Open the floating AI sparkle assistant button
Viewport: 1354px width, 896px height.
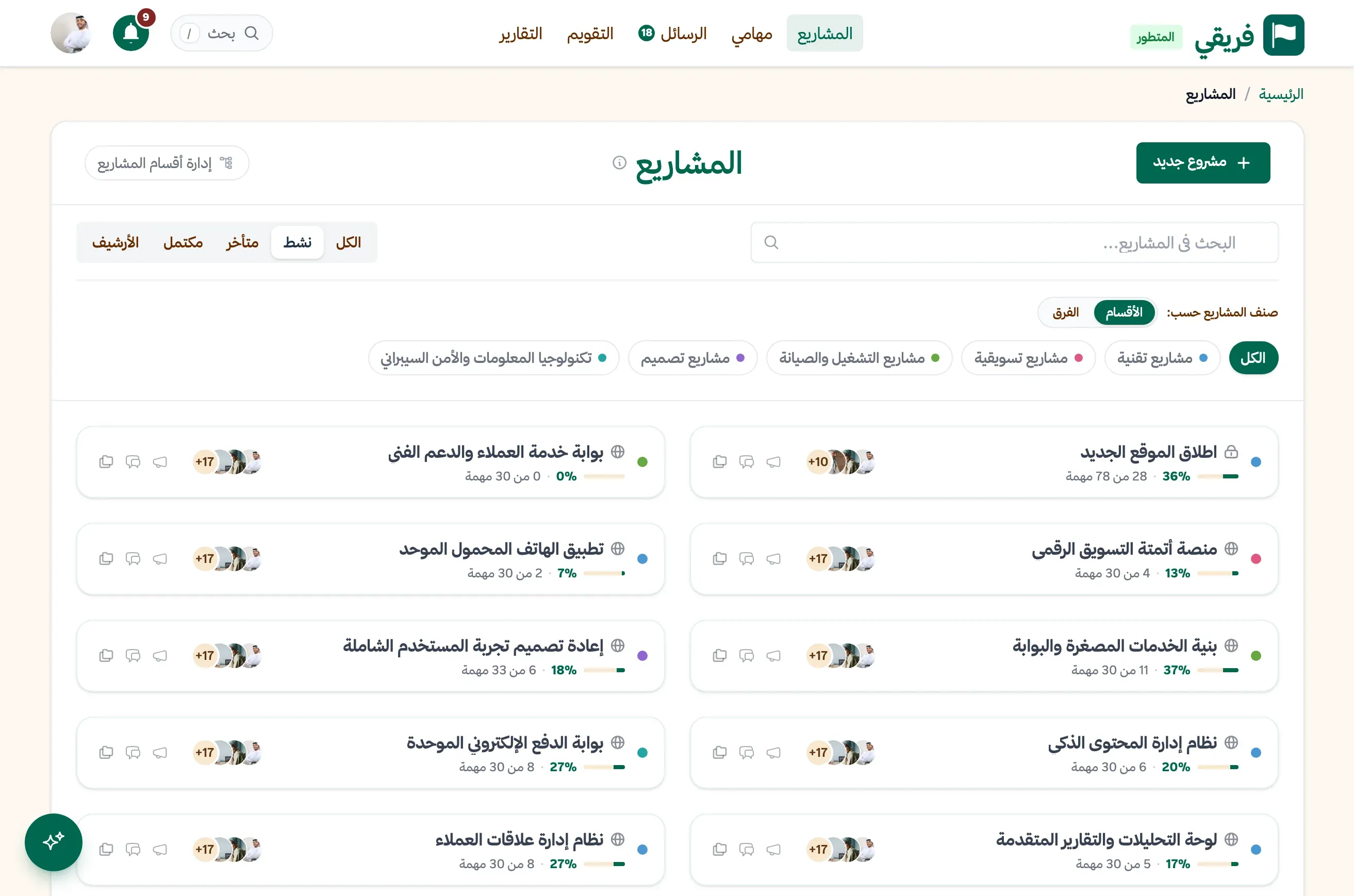click(53, 842)
